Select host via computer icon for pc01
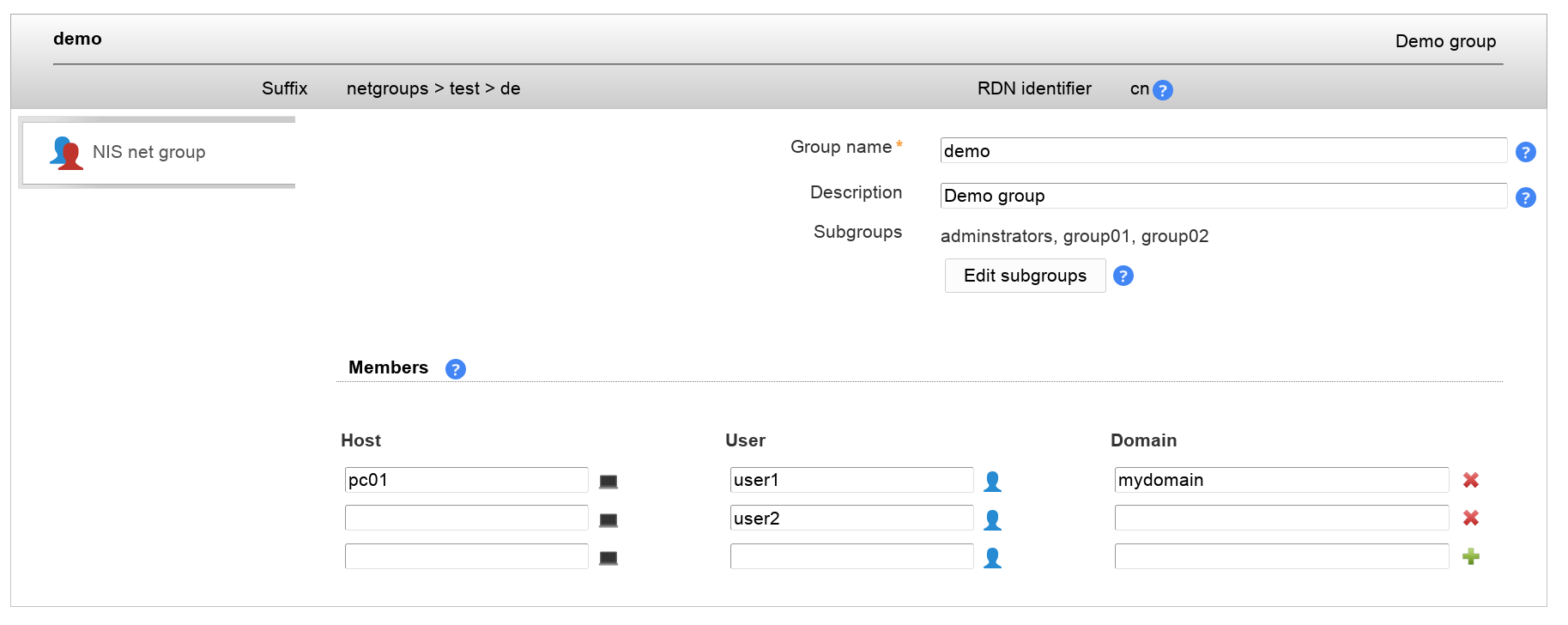1568x625 pixels. [x=608, y=482]
